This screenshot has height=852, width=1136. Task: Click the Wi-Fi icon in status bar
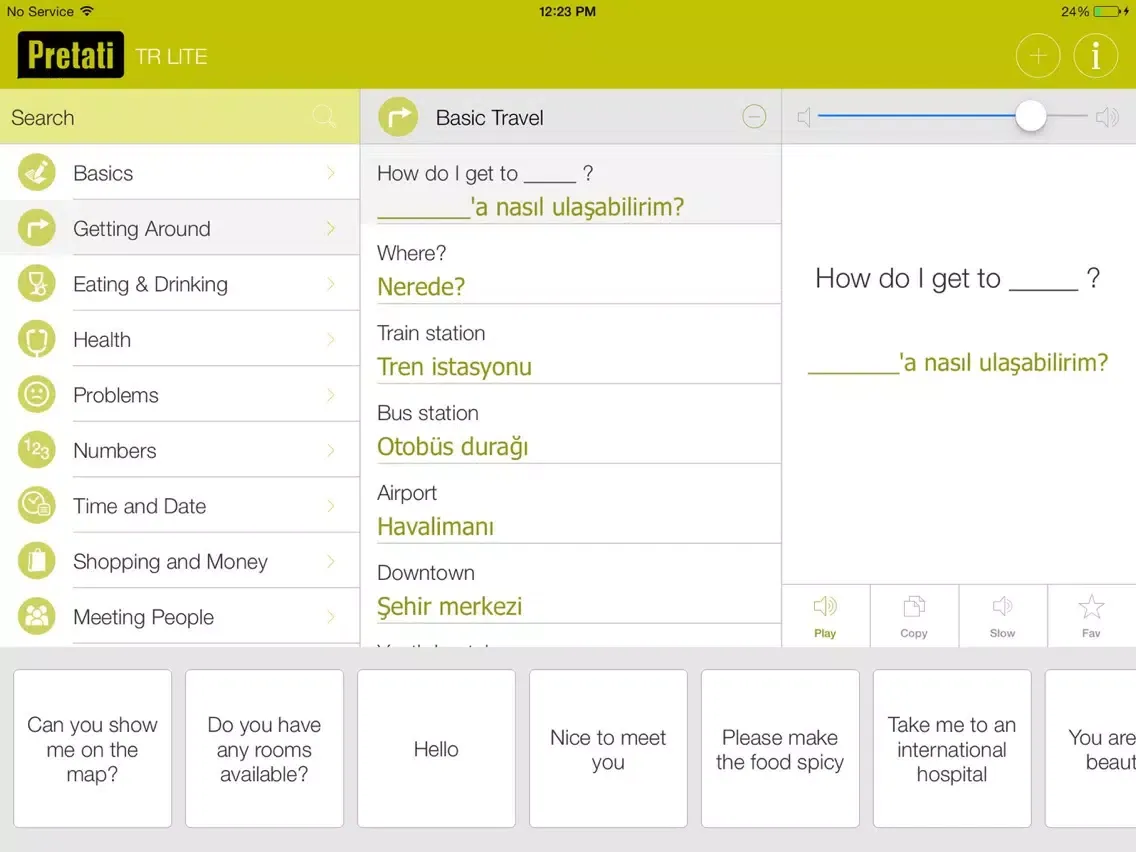tap(87, 11)
